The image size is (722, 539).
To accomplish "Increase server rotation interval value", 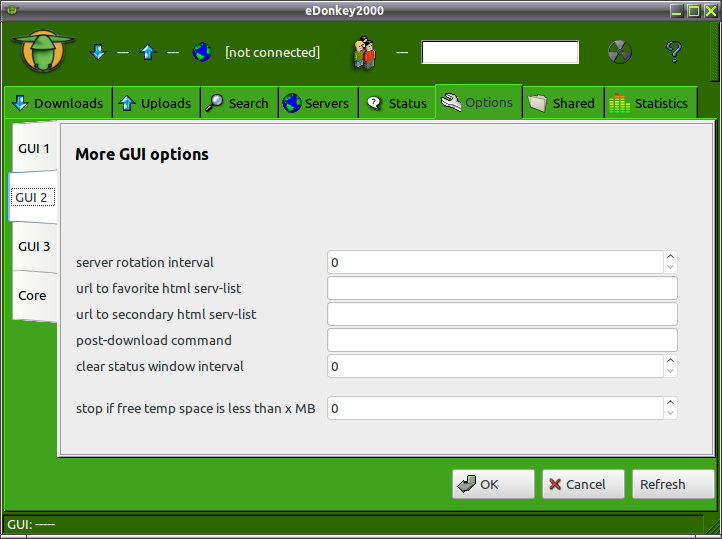I will tap(670, 257).
